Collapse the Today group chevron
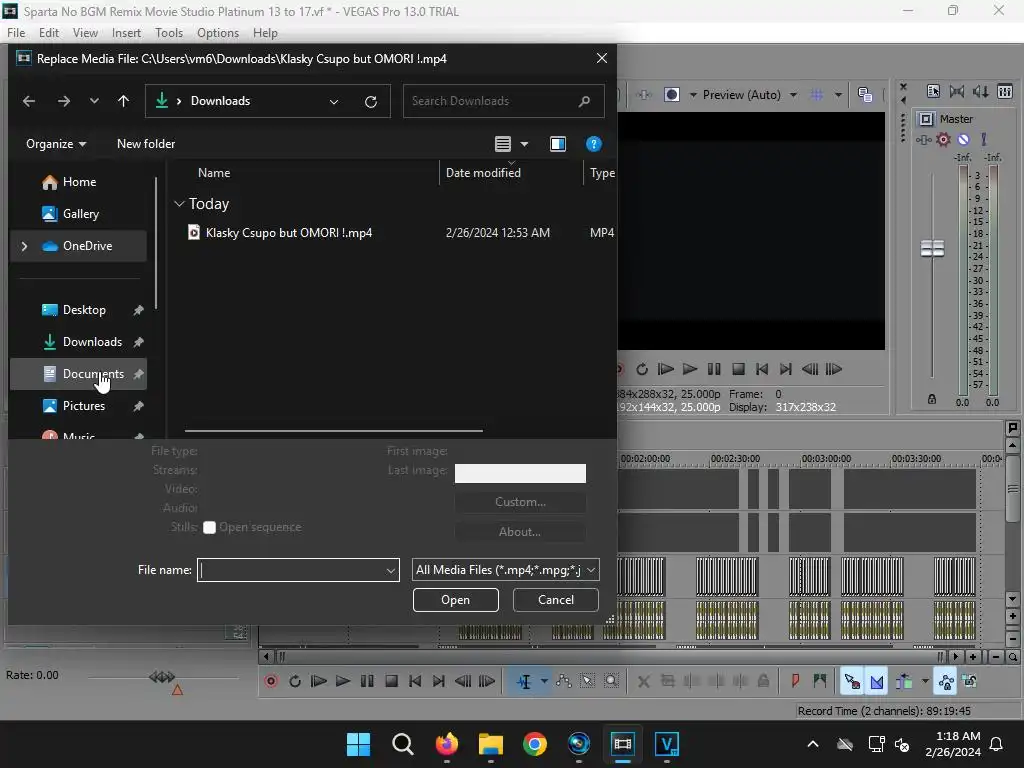 tap(179, 204)
